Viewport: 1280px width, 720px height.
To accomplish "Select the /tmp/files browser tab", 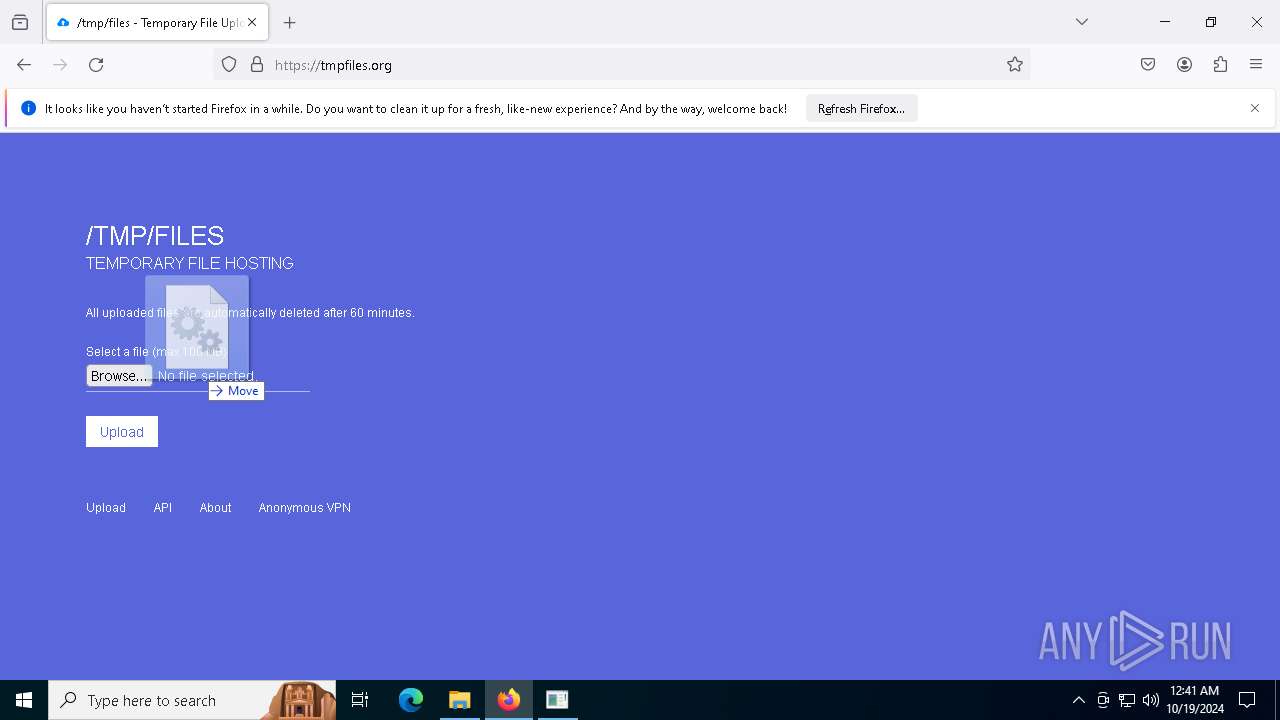I will pos(157,22).
